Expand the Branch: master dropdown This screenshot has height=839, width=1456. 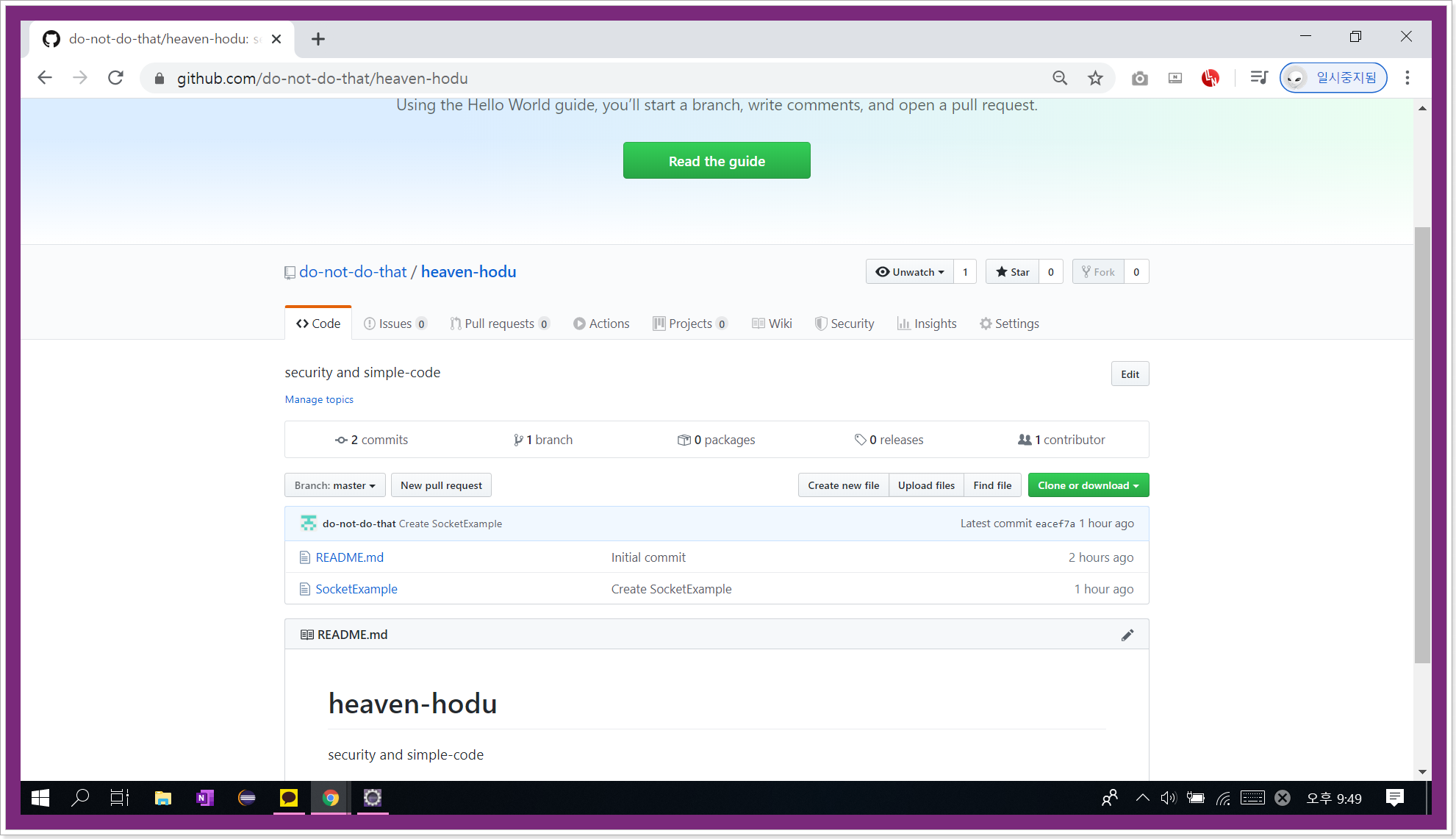334,485
